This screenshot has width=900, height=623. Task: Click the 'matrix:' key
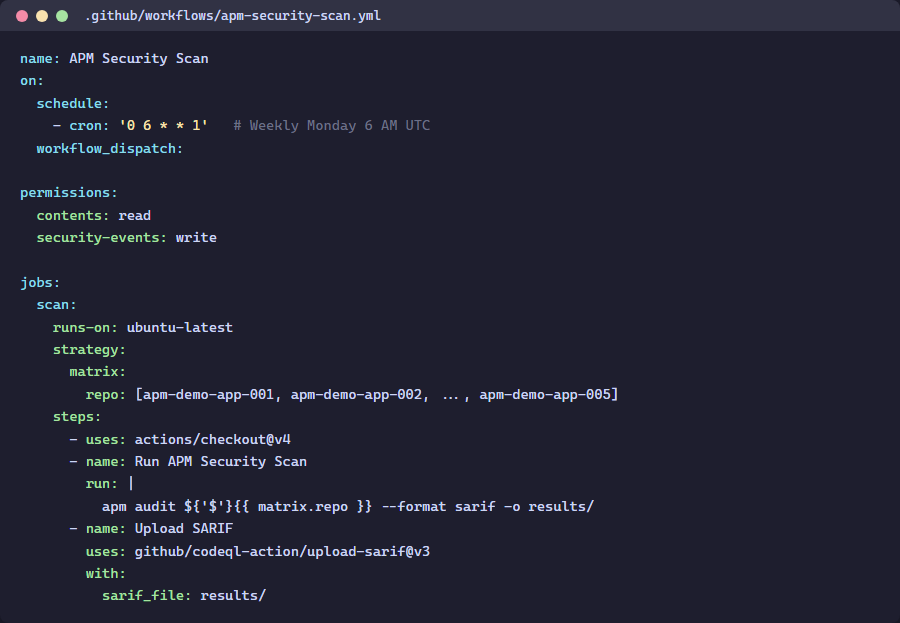97,372
